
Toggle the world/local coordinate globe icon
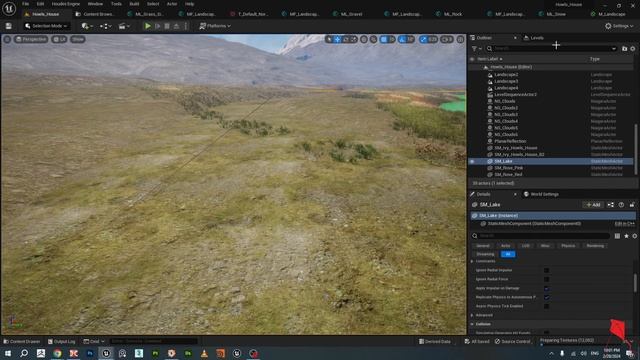364,40
